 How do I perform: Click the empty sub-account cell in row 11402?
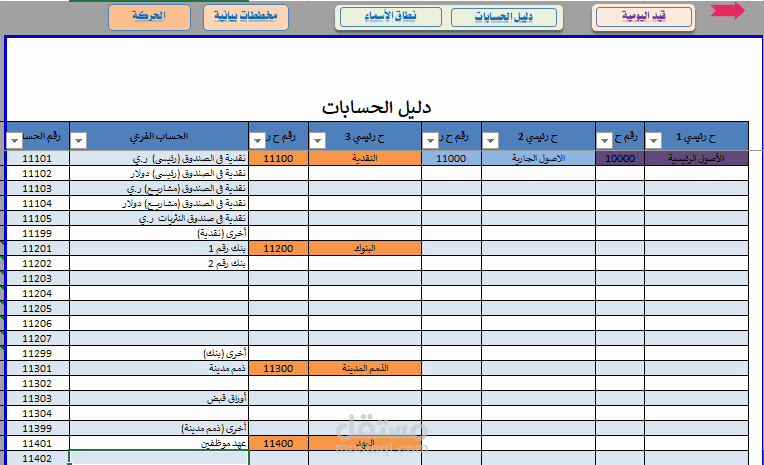click(159, 458)
